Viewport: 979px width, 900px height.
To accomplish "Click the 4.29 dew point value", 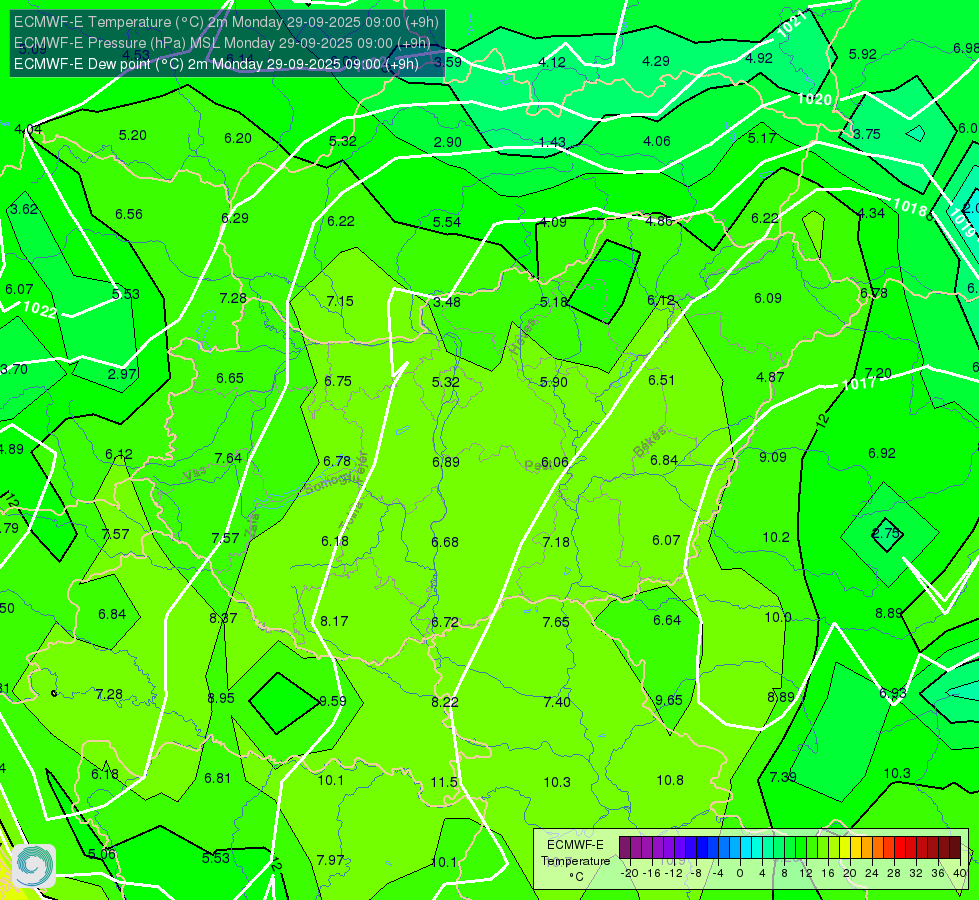I will pos(656,61).
